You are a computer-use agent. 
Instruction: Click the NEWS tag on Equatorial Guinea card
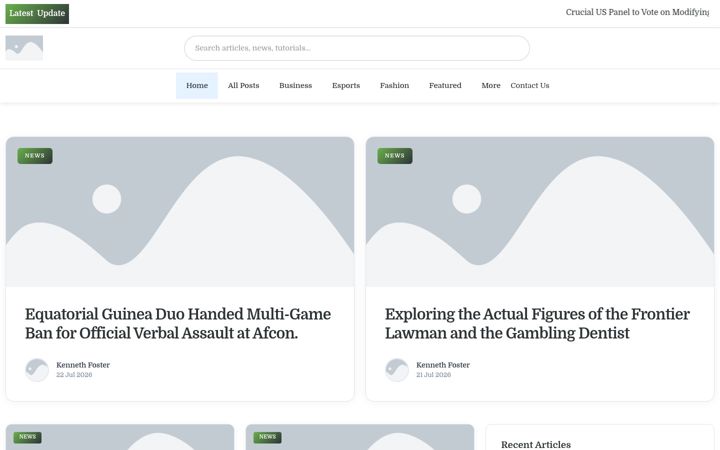point(35,156)
